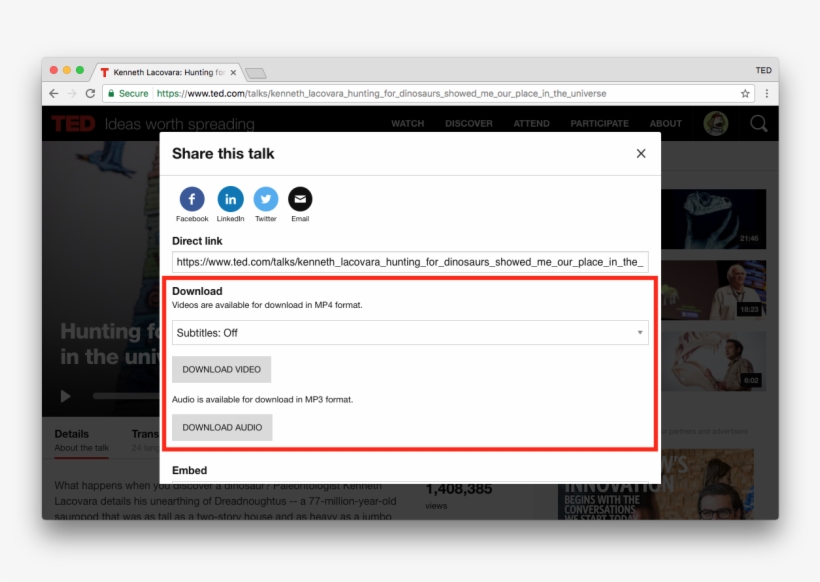820x582 pixels.
Task: Click the TED profile button in title bar
Action: click(x=763, y=70)
